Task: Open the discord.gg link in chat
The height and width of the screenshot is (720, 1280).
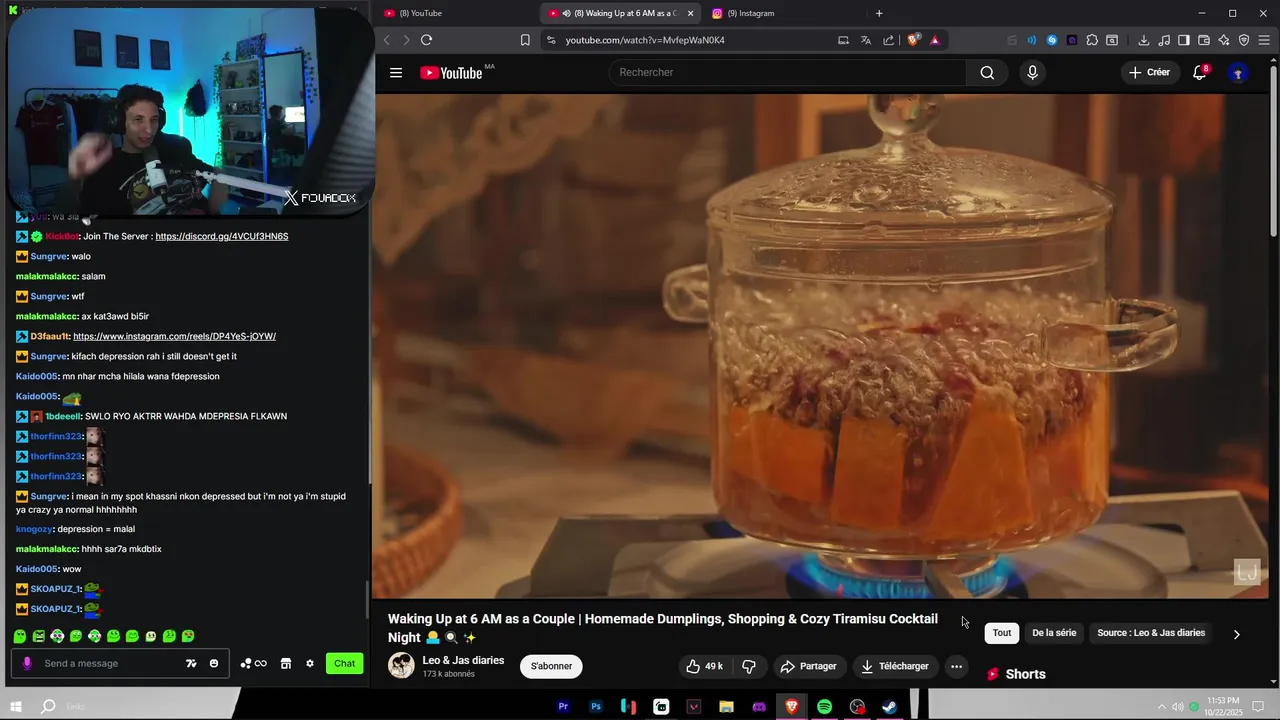Action: [222, 236]
